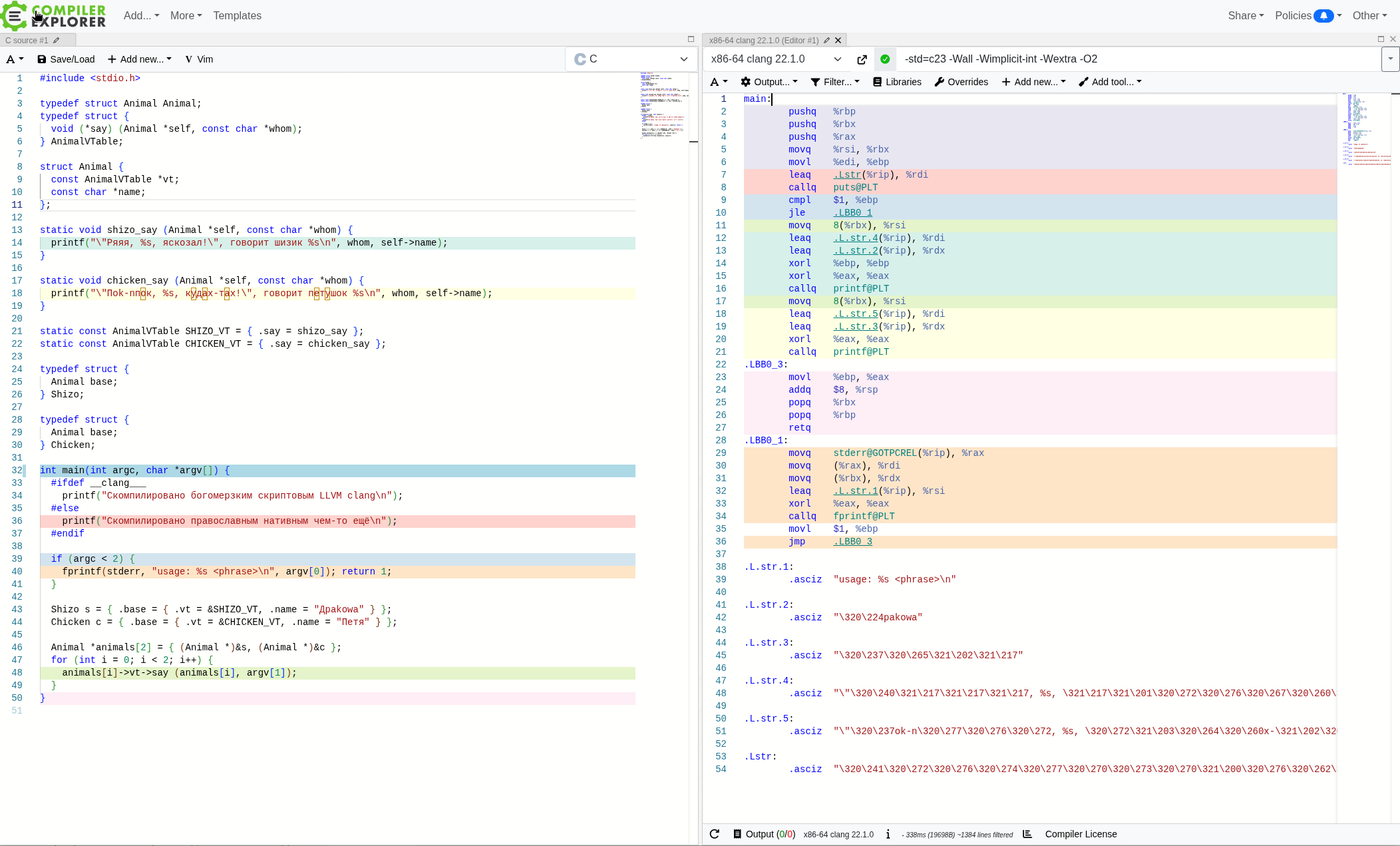This screenshot has height=846, width=1400.
Task: Pop out compiler picker window icon
Action: pyautogui.click(x=862, y=59)
